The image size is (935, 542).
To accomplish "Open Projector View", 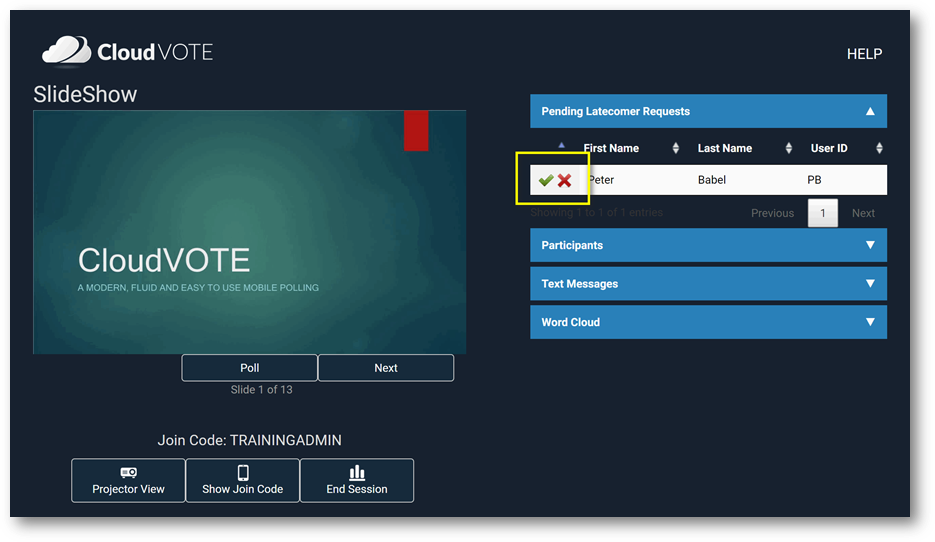I will click(128, 481).
